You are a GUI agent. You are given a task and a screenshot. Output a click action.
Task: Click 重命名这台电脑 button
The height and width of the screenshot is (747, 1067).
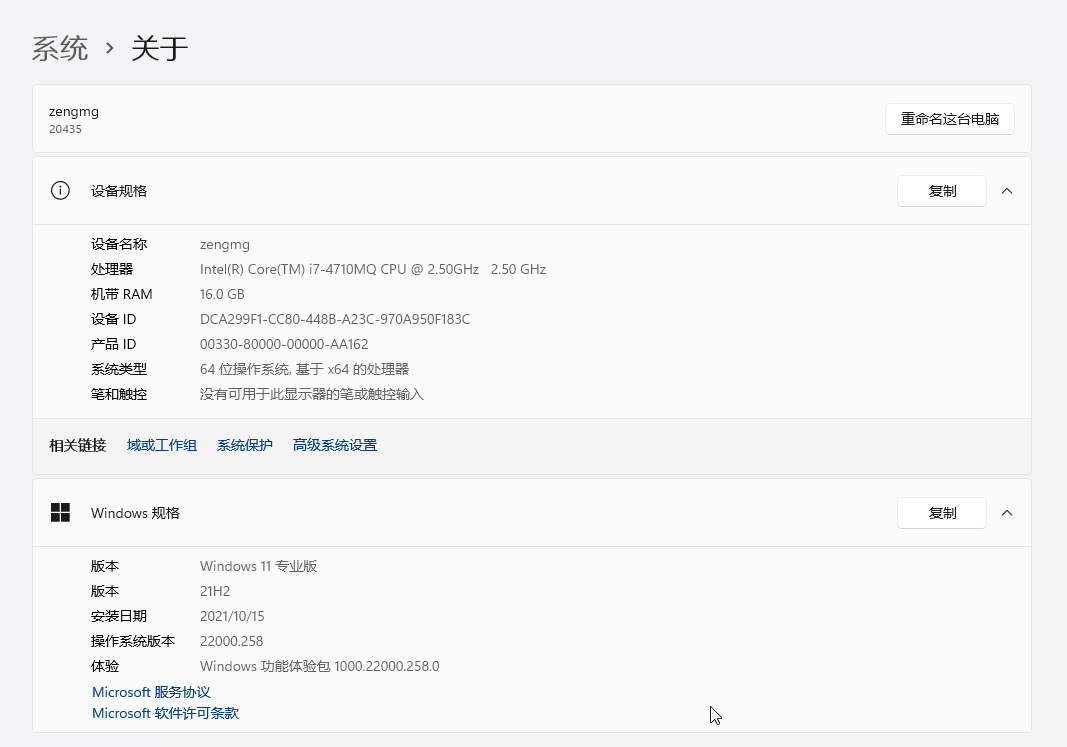point(949,119)
